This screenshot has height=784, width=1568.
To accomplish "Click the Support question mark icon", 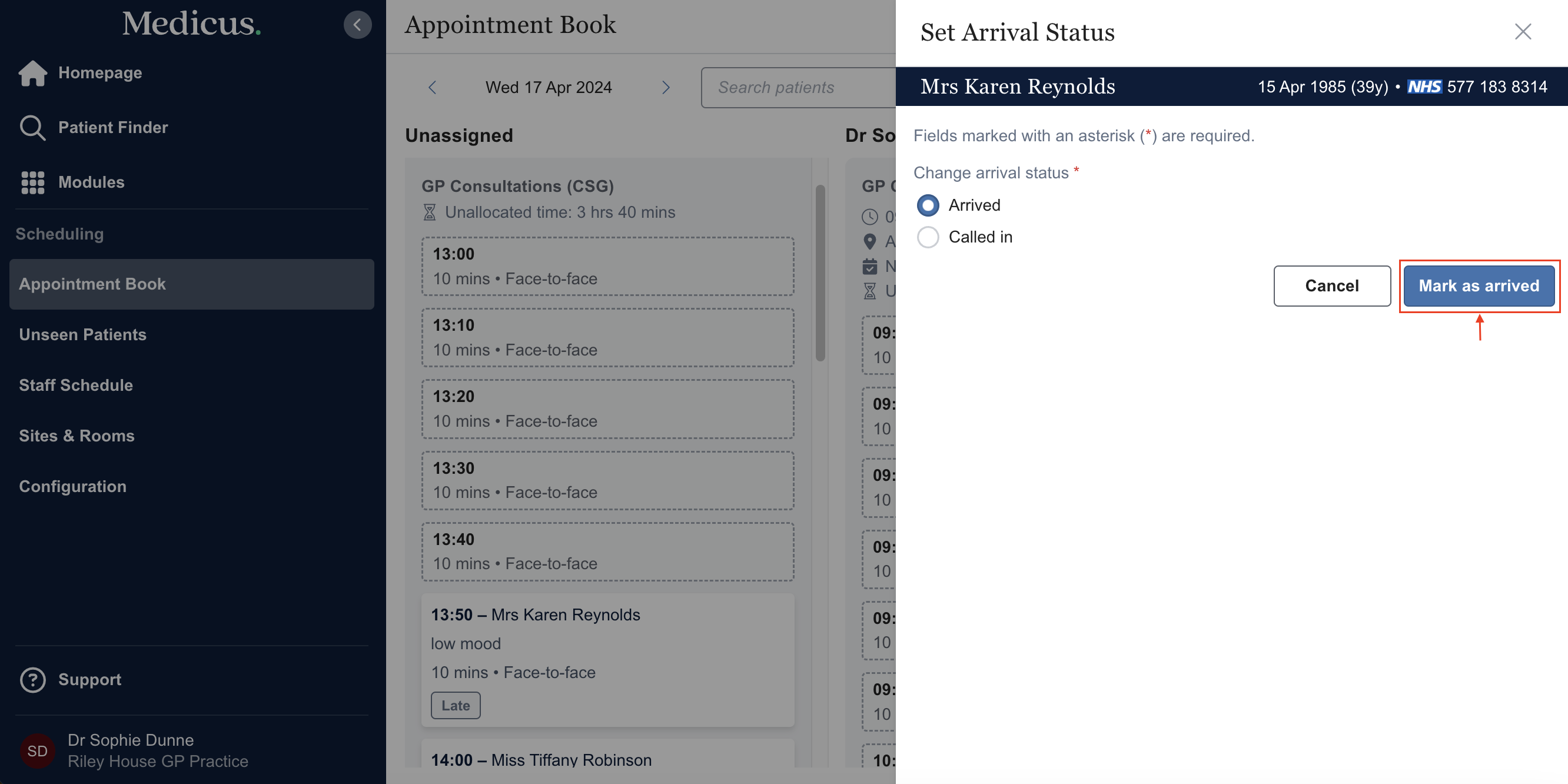I will pyautogui.click(x=33, y=679).
